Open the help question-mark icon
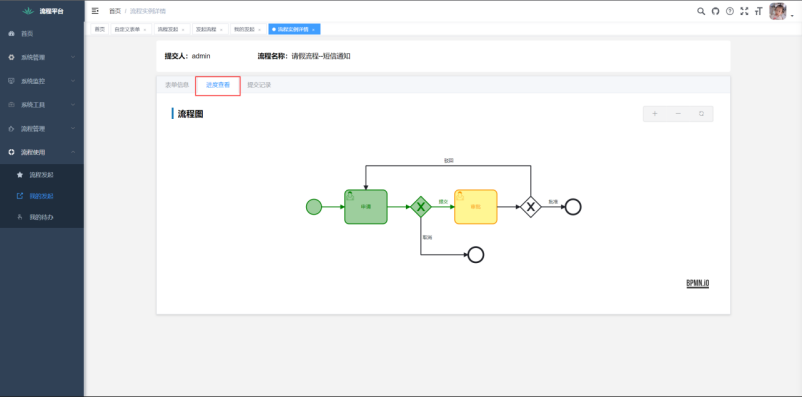The image size is (803, 397). click(x=730, y=11)
